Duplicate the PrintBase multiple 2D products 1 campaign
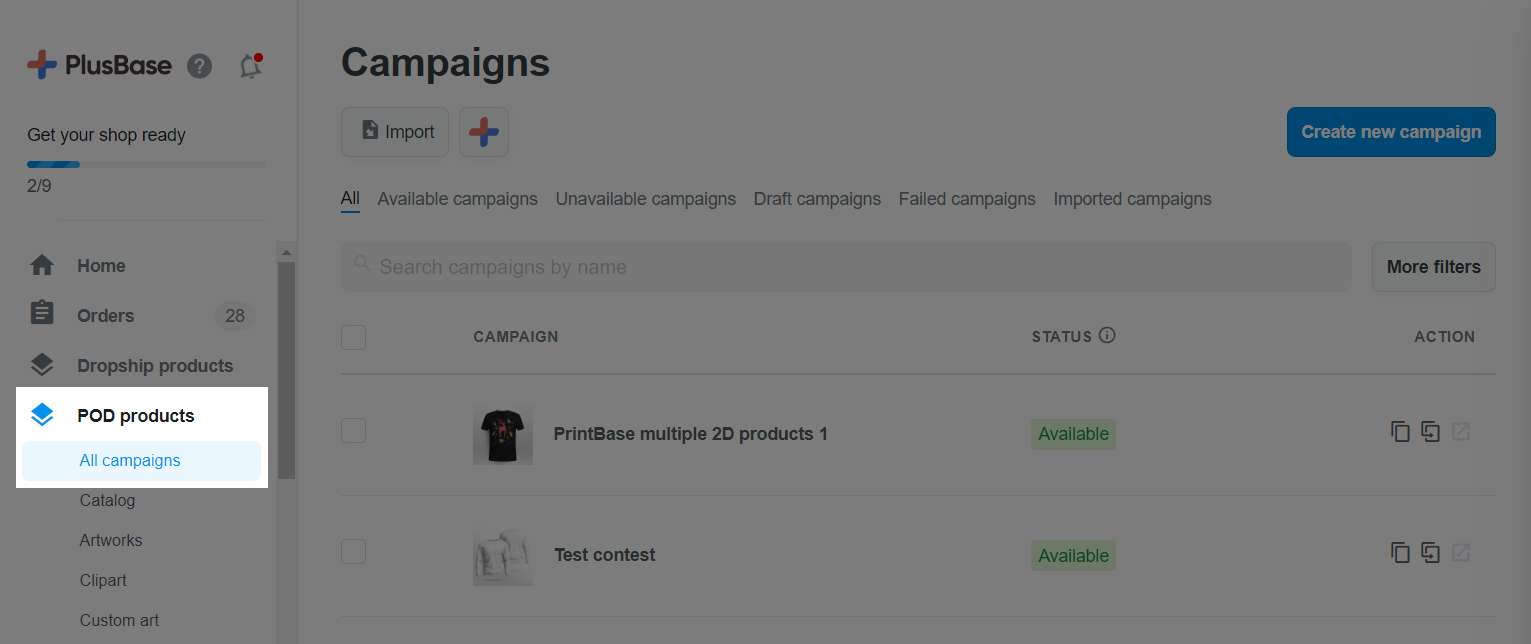 click(1400, 432)
